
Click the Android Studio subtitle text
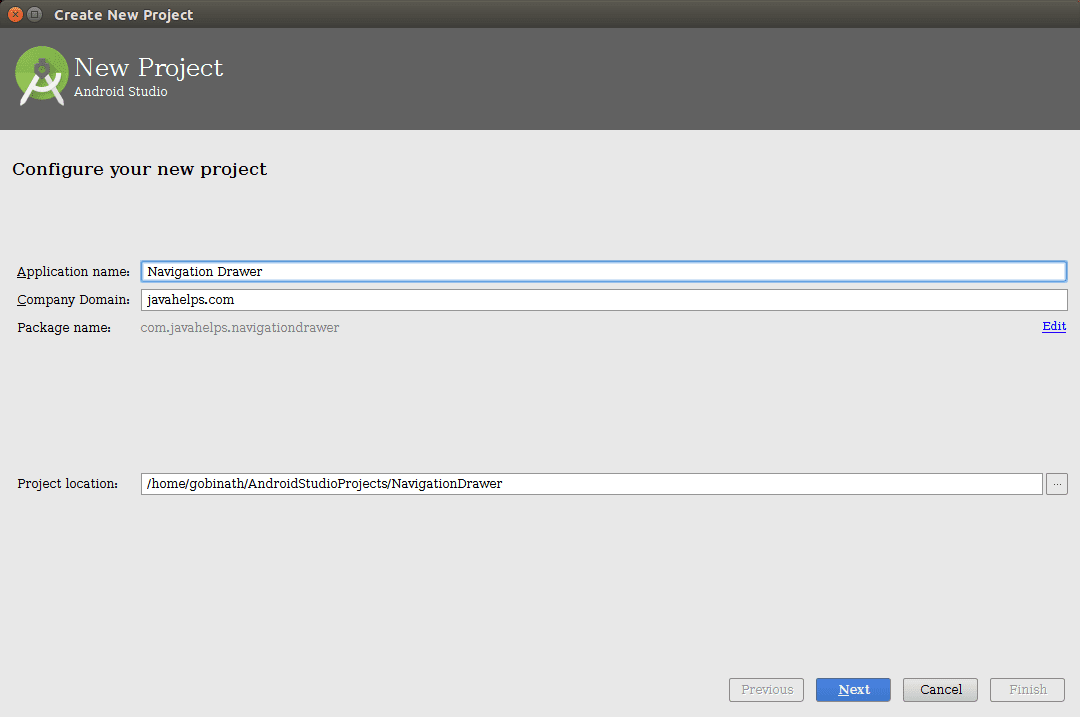click(121, 92)
